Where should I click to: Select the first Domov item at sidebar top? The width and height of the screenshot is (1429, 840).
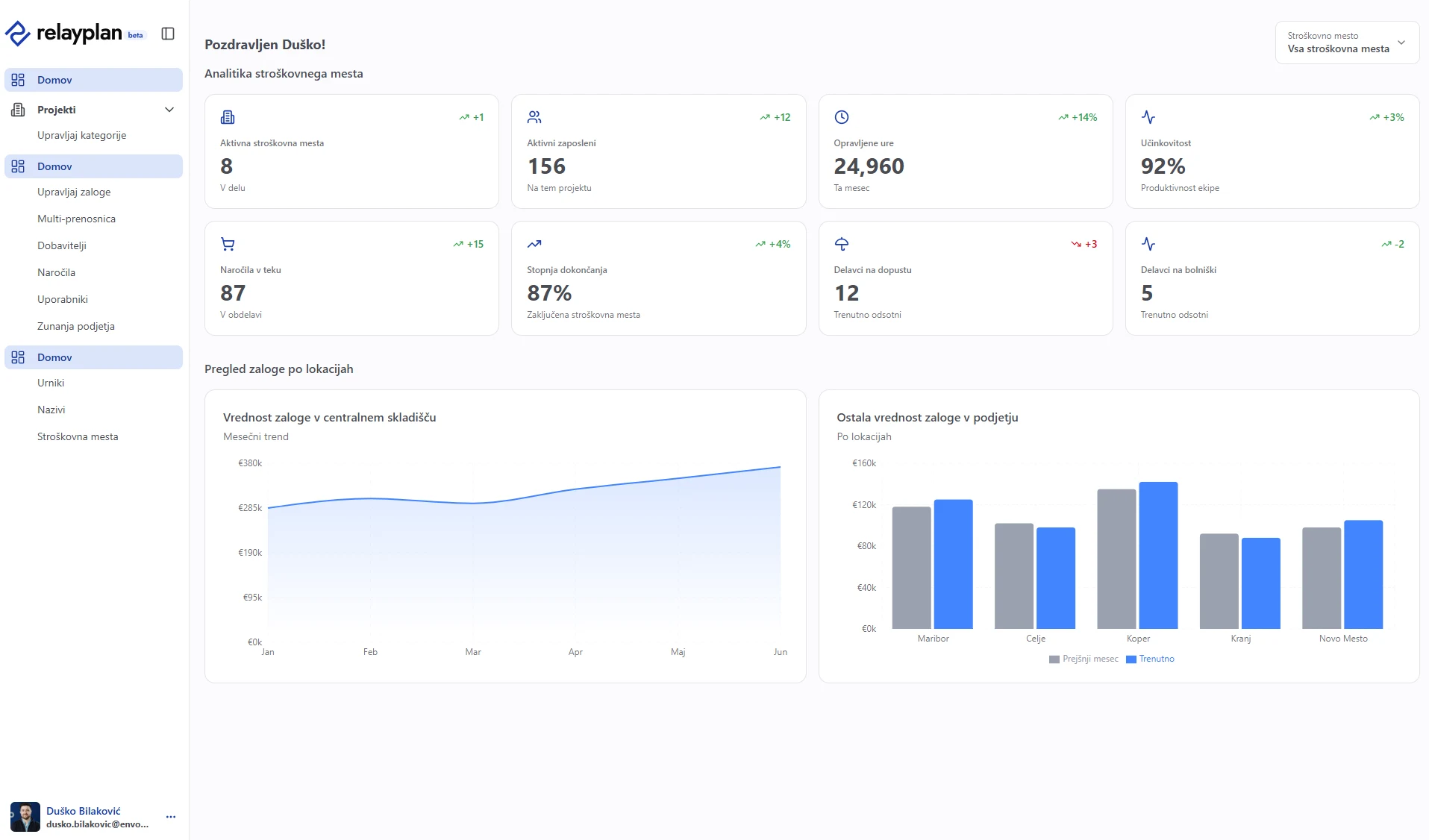93,80
